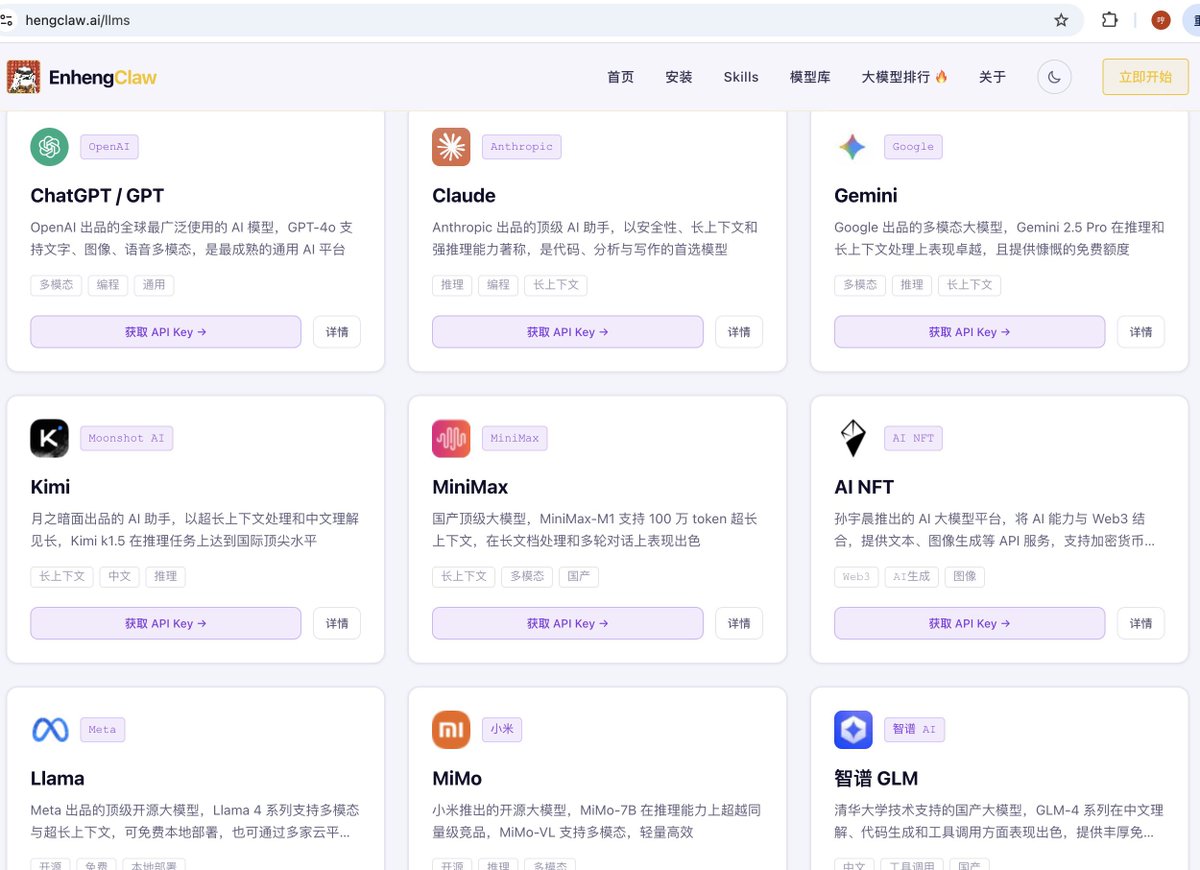Click the ChatGPT / GPT card title
The width and height of the screenshot is (1200, 870).
[97, 196]
